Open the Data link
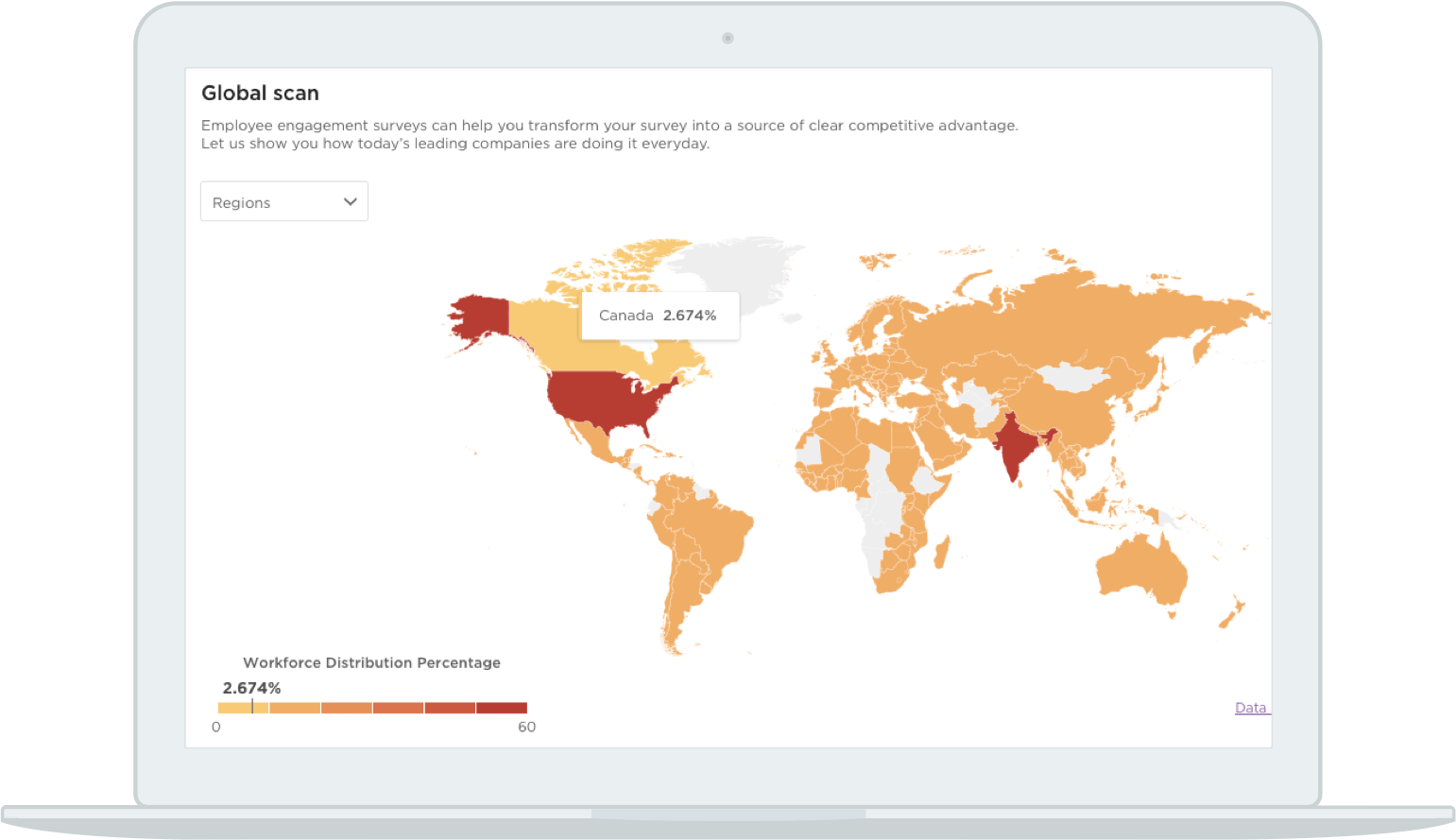This screenshot has width=1456, height=840. (x=1250, y=708)
